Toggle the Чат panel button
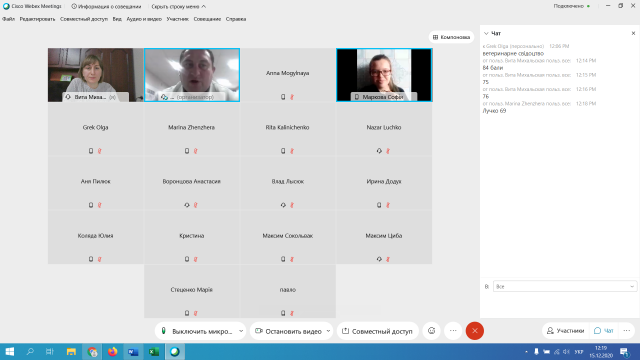The width and height of the screenshot is (640, 360). (604, 331)
